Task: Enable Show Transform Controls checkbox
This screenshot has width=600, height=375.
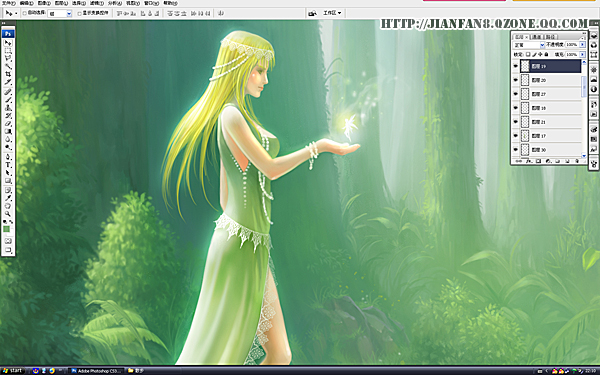Action: click(x=80, y=13)
